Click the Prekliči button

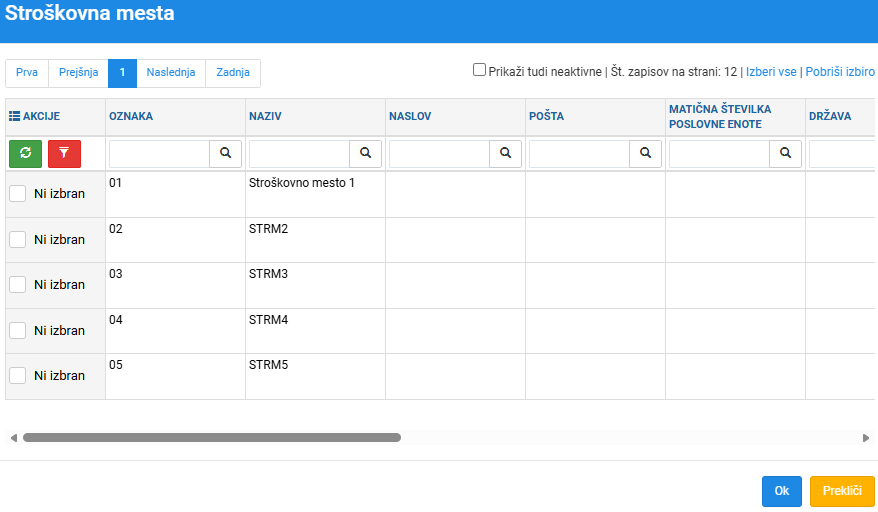tap(842, 491)
